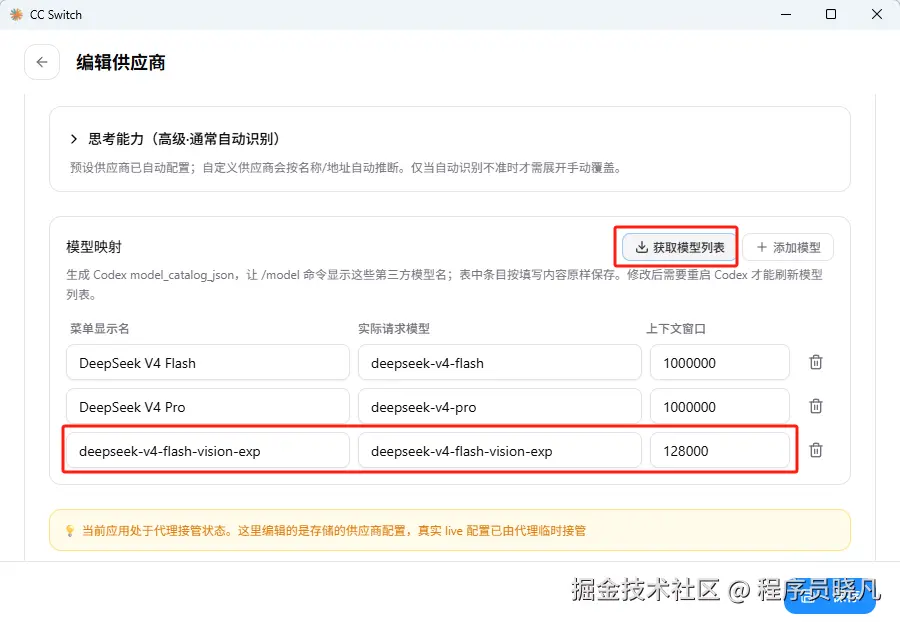Click the lightbulb icon in the proxy notice
Screen dimensions: 900x622
[70, 531]
